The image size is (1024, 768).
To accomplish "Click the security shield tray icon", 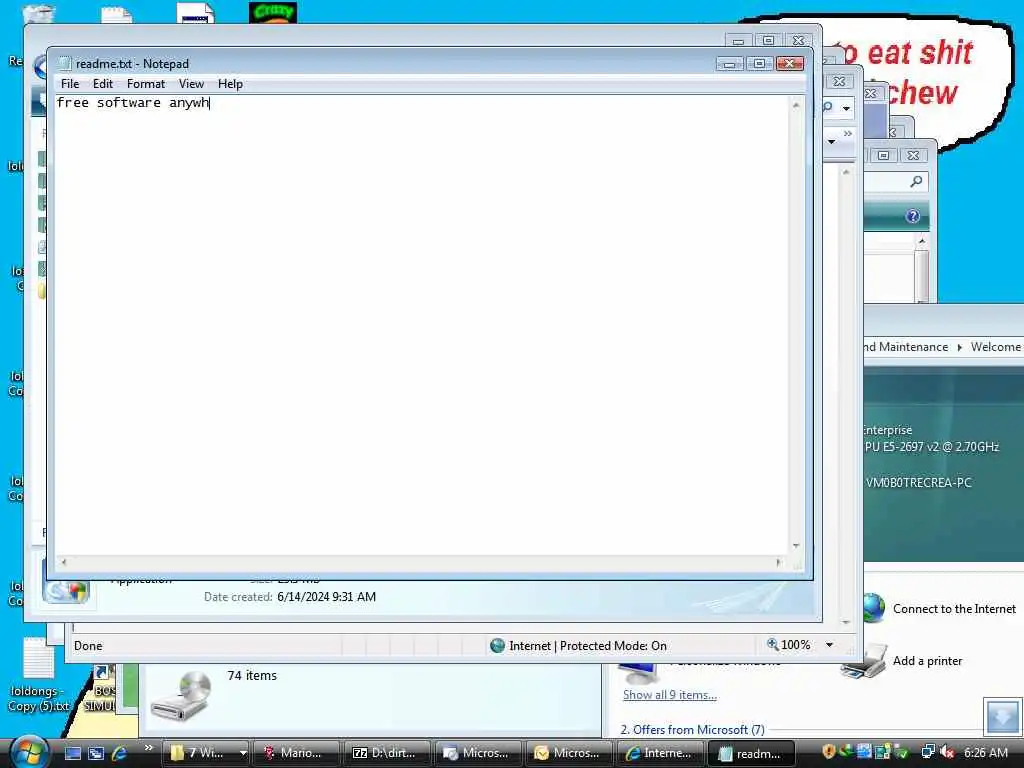I will (829, 752).
